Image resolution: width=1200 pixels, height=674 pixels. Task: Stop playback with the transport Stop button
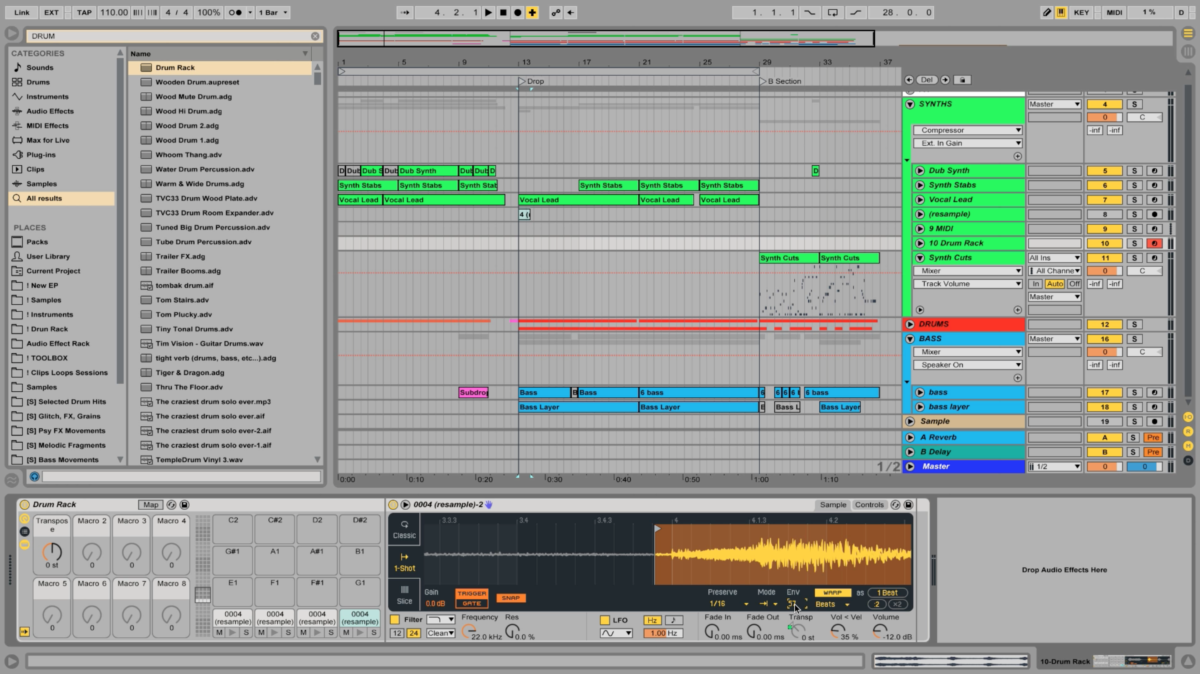[503, 12]
